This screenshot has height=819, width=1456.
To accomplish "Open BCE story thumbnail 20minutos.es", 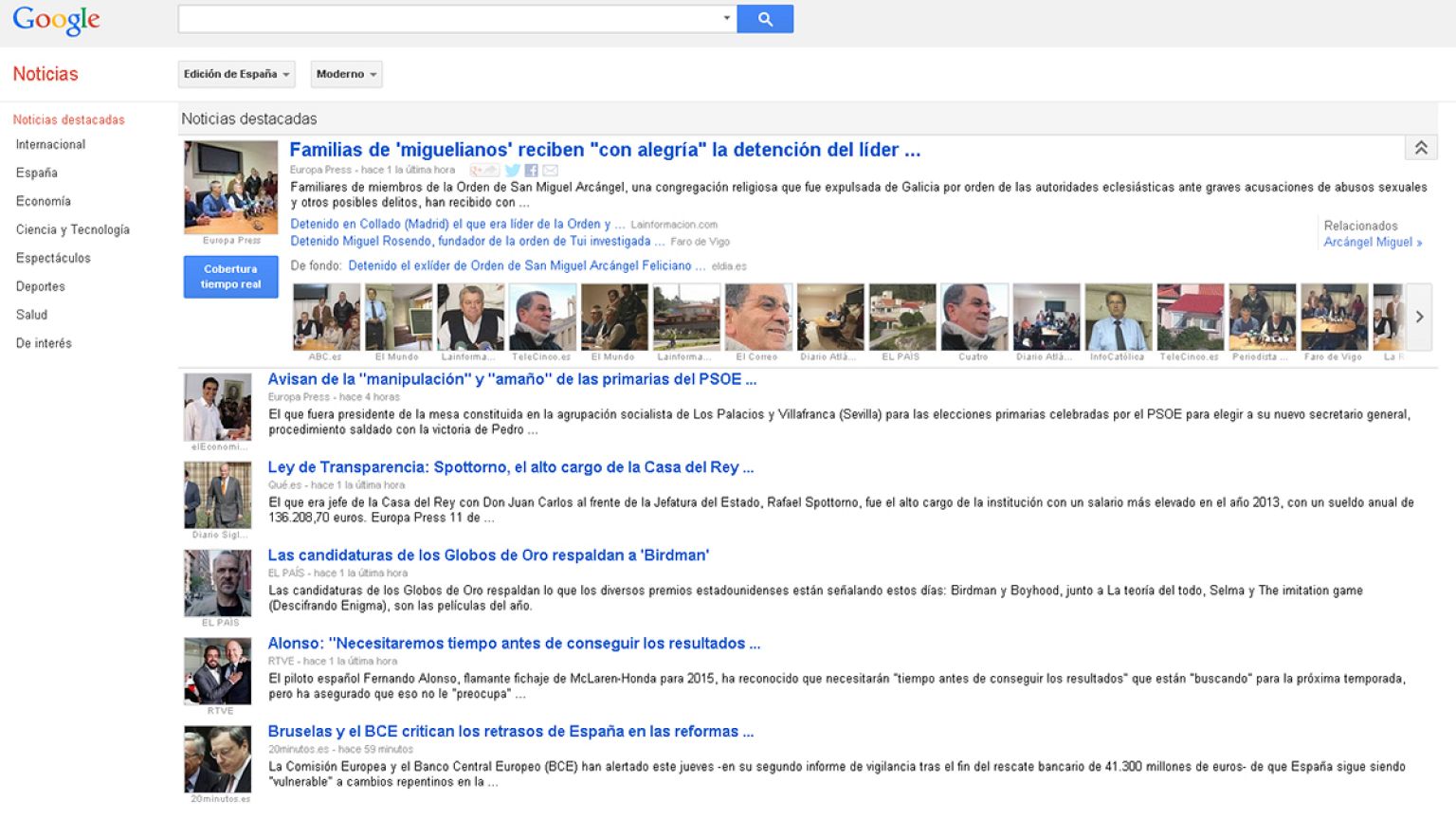I will tap(217, 759).
